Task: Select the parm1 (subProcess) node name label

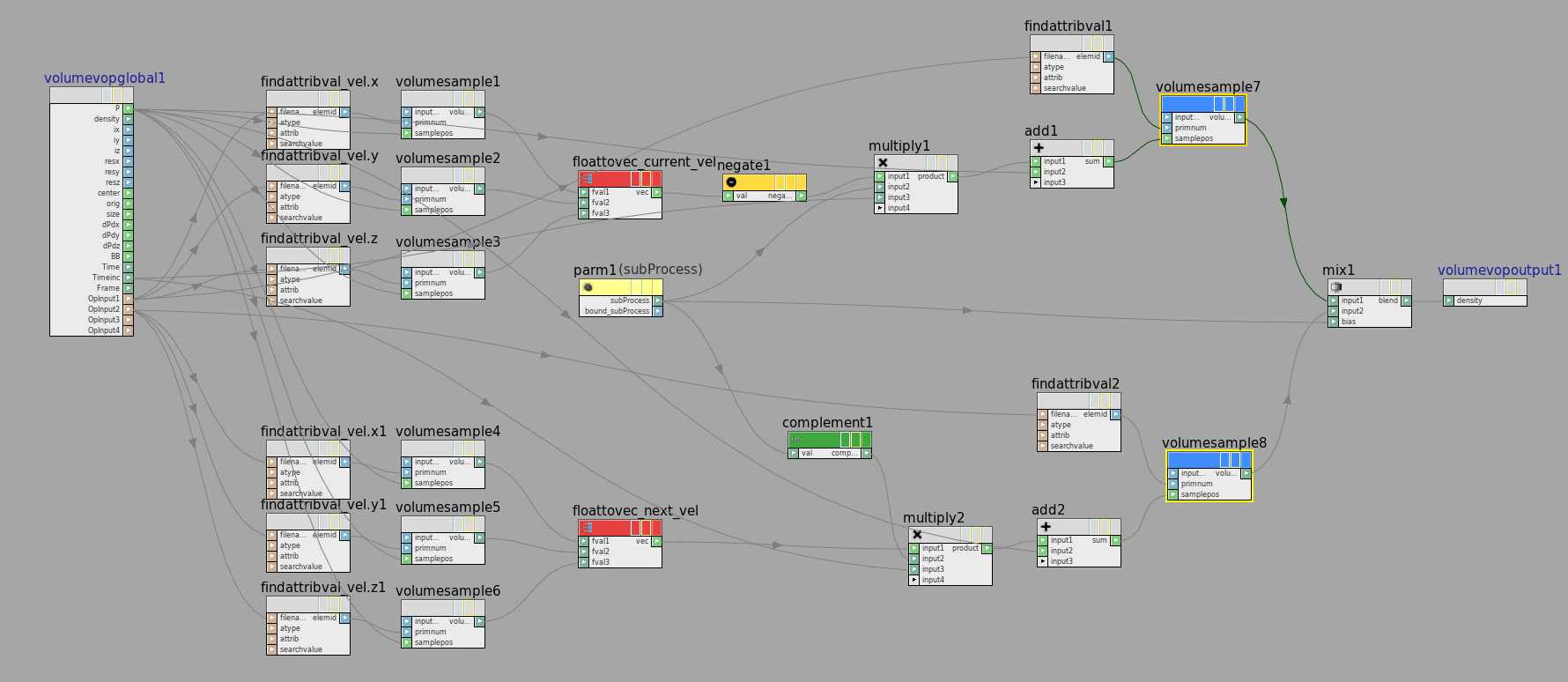Action: pos(638,270)
